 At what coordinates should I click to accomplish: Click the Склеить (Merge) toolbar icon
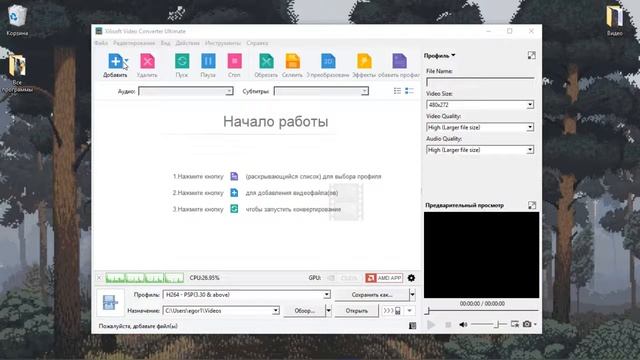pyautogui.click(x=293, y=61)
